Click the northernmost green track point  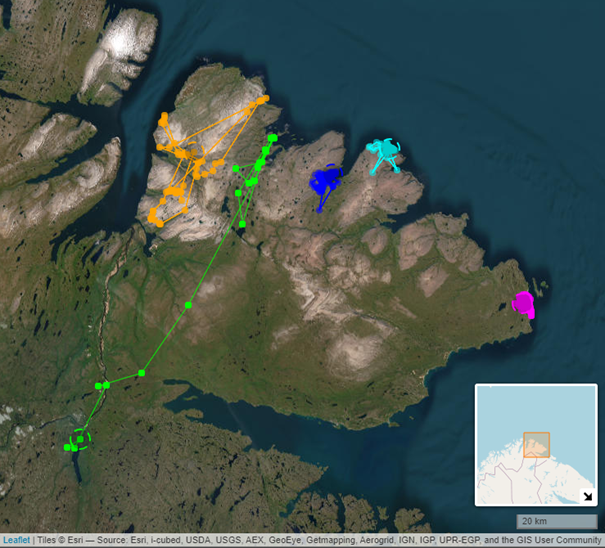[x=273, y=137]
